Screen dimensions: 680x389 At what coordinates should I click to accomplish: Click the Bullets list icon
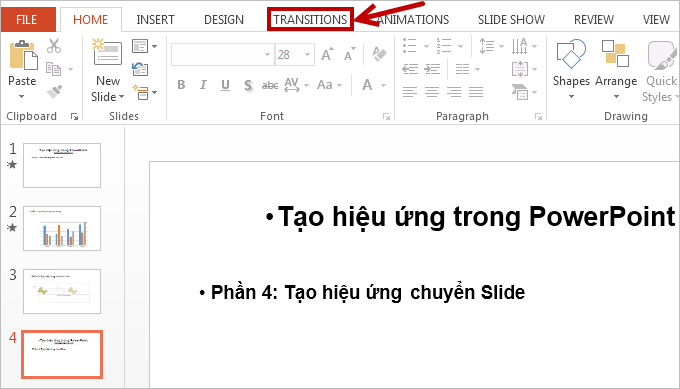tap(410, 46)
